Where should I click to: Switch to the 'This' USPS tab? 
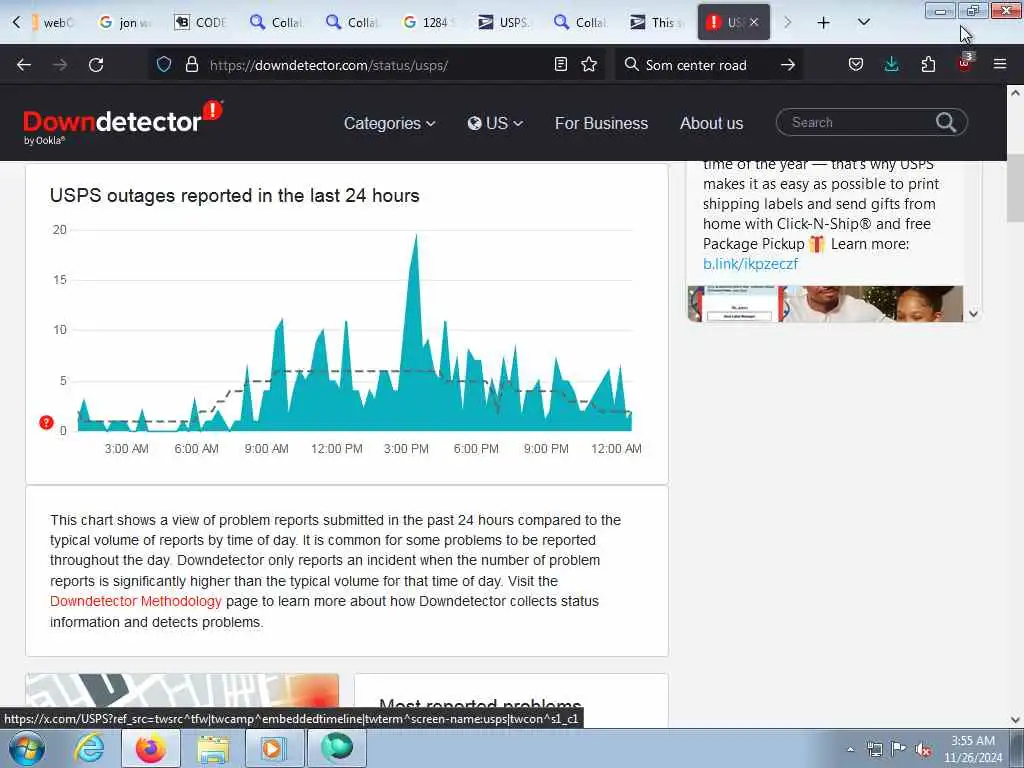pos(656,22)
